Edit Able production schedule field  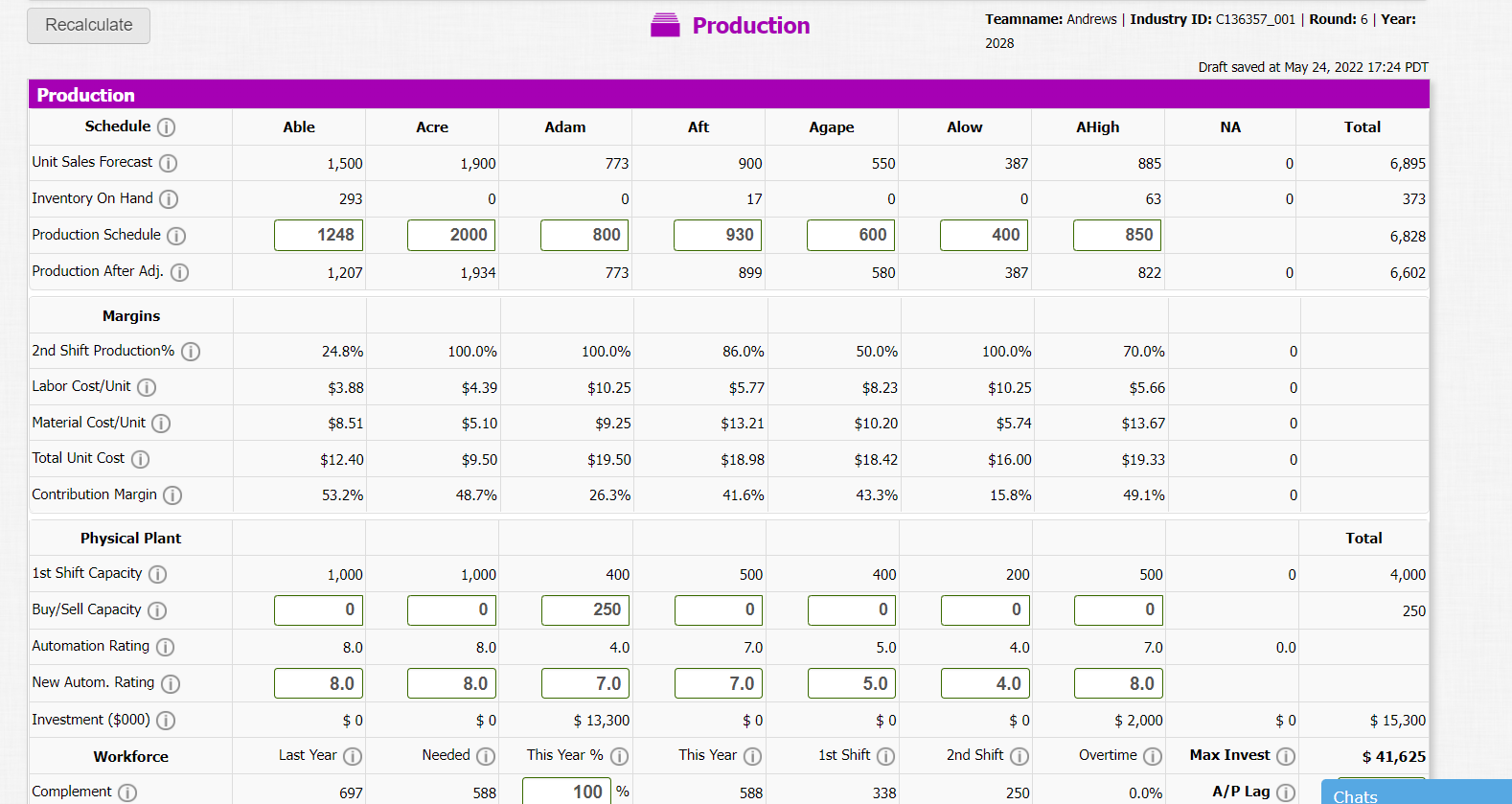pos(319,236)
